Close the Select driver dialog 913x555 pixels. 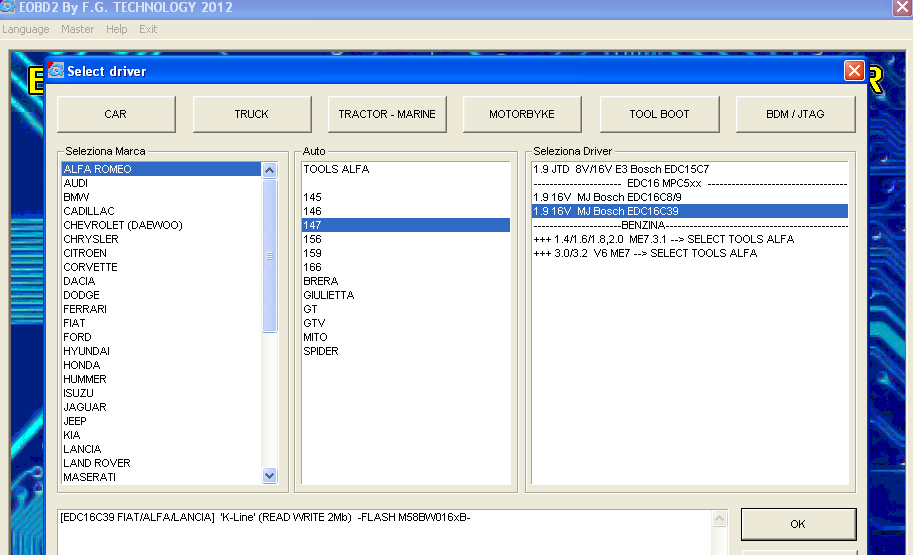[853, 71]
